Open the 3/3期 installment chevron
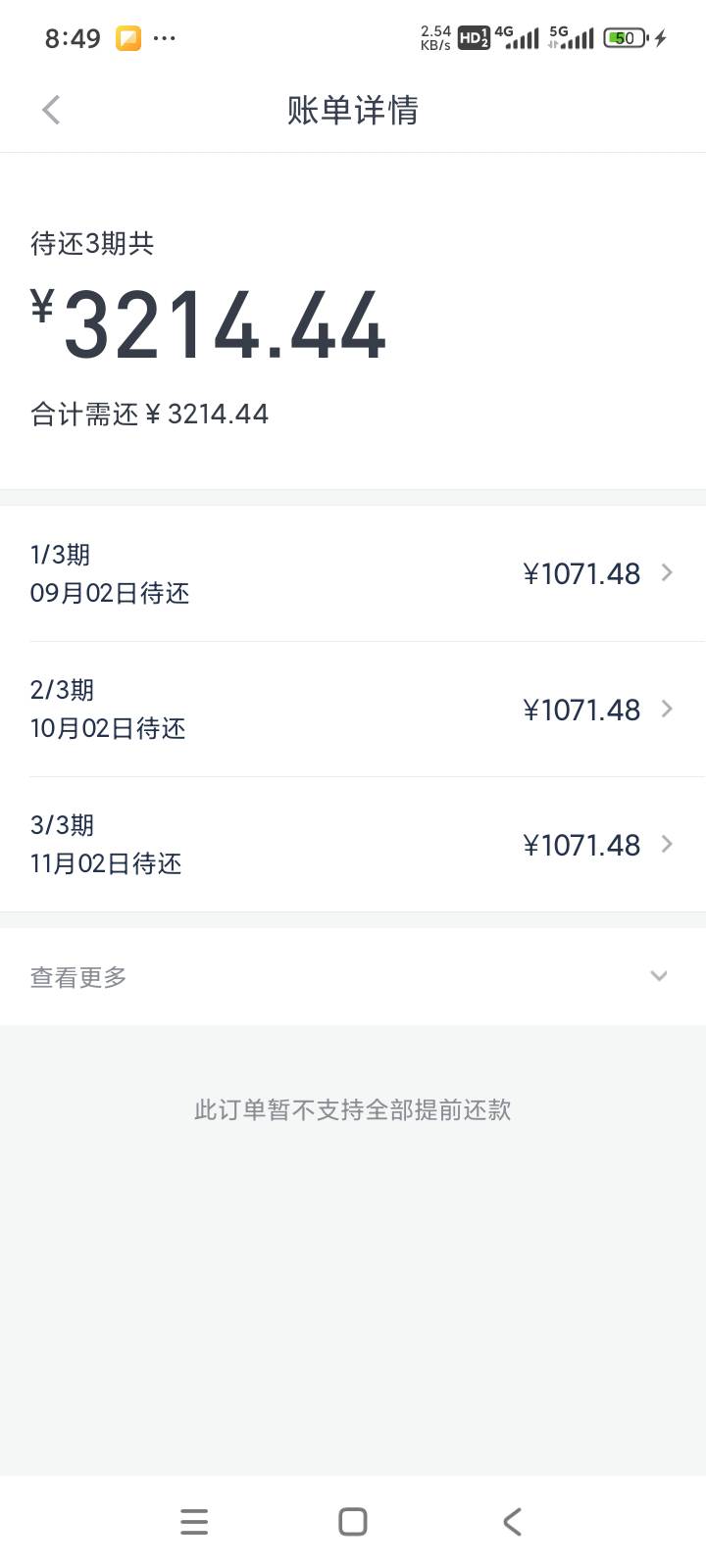Screen dimensions: 706x1568 pos(667,844)
